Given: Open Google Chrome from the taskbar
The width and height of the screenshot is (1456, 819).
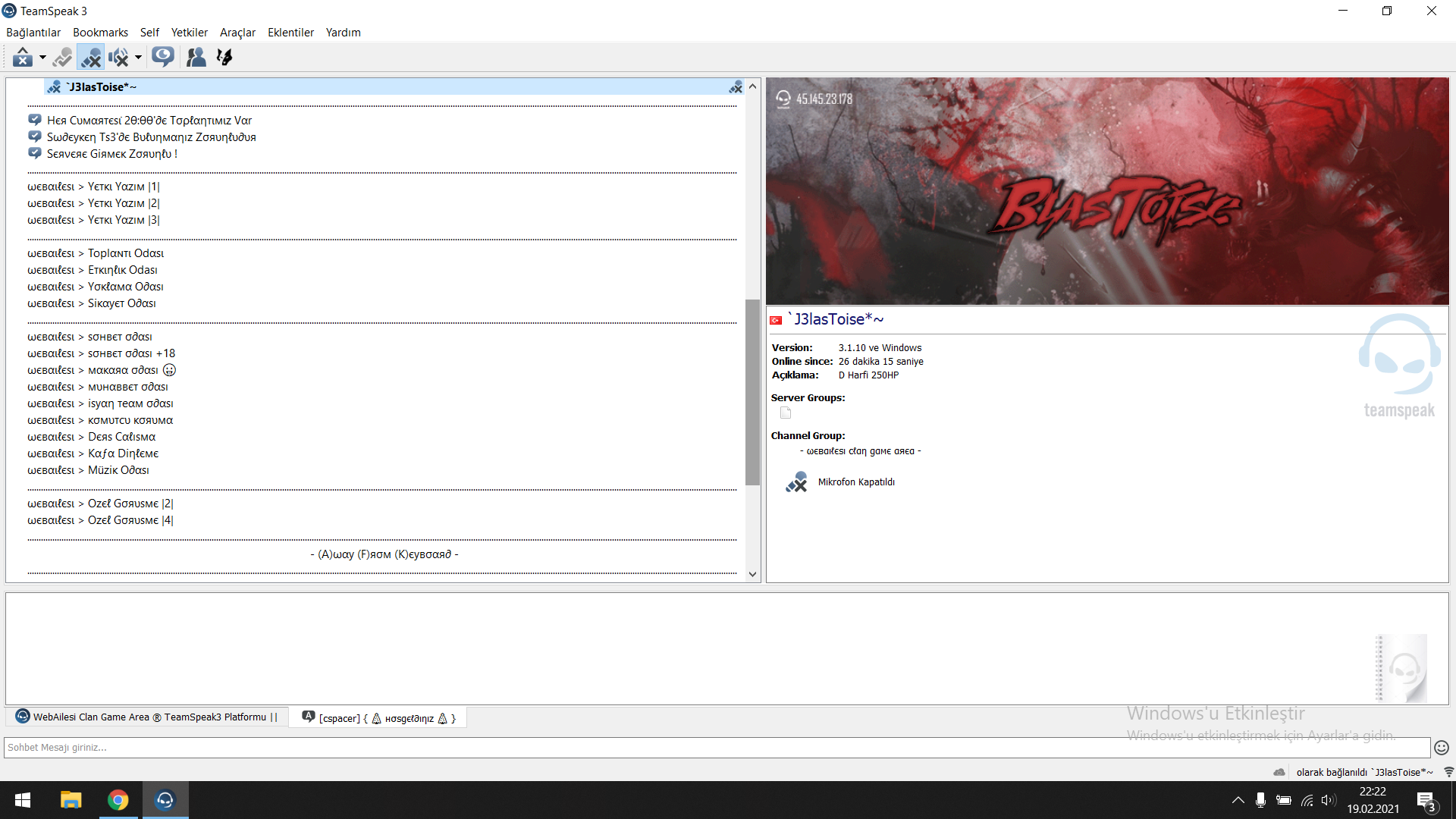Looking at the screenshot, I should point(118,800).
